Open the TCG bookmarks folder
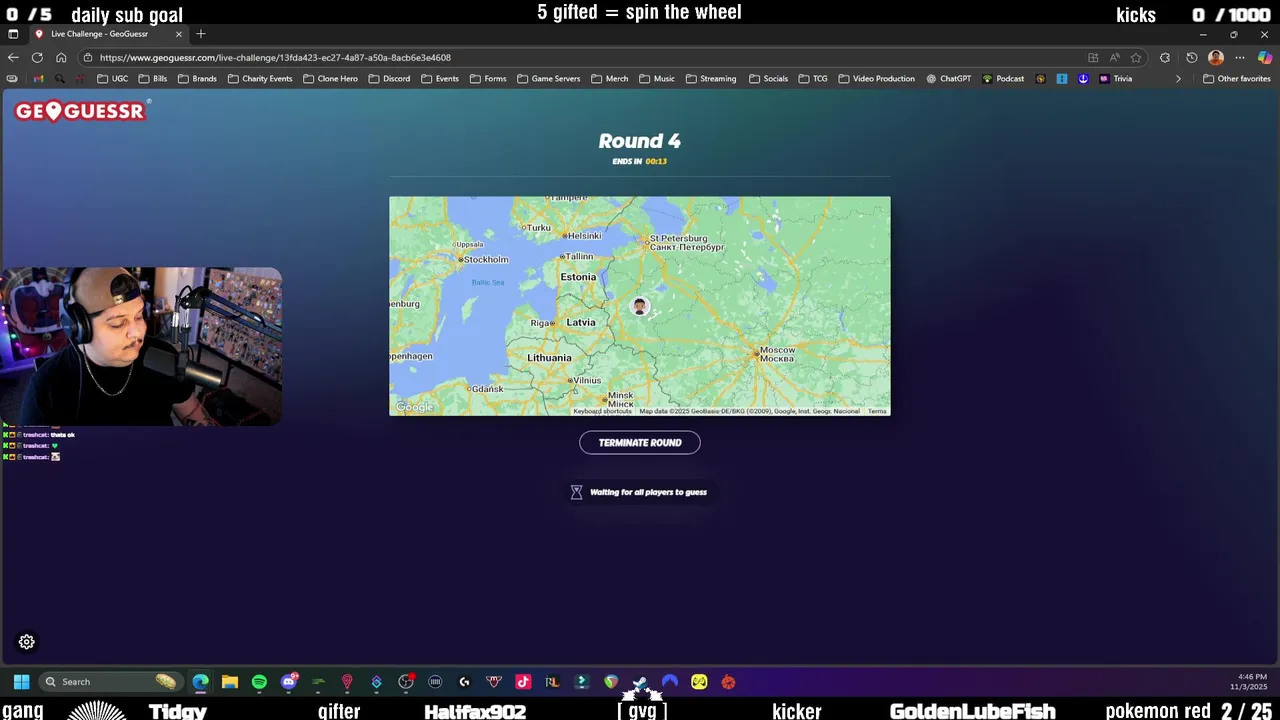The image size is (1280, 720). (x=813, y=79)
